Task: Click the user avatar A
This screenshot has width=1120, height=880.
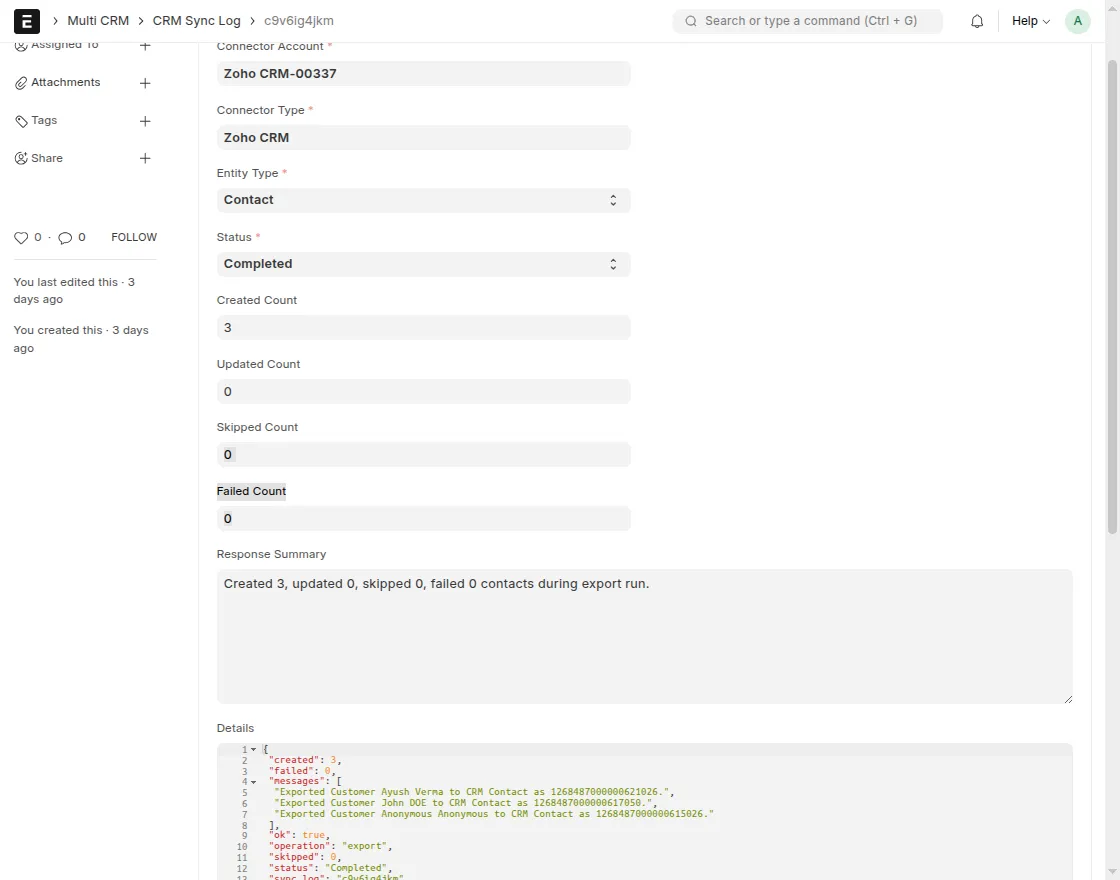Action: (1077, 21)
